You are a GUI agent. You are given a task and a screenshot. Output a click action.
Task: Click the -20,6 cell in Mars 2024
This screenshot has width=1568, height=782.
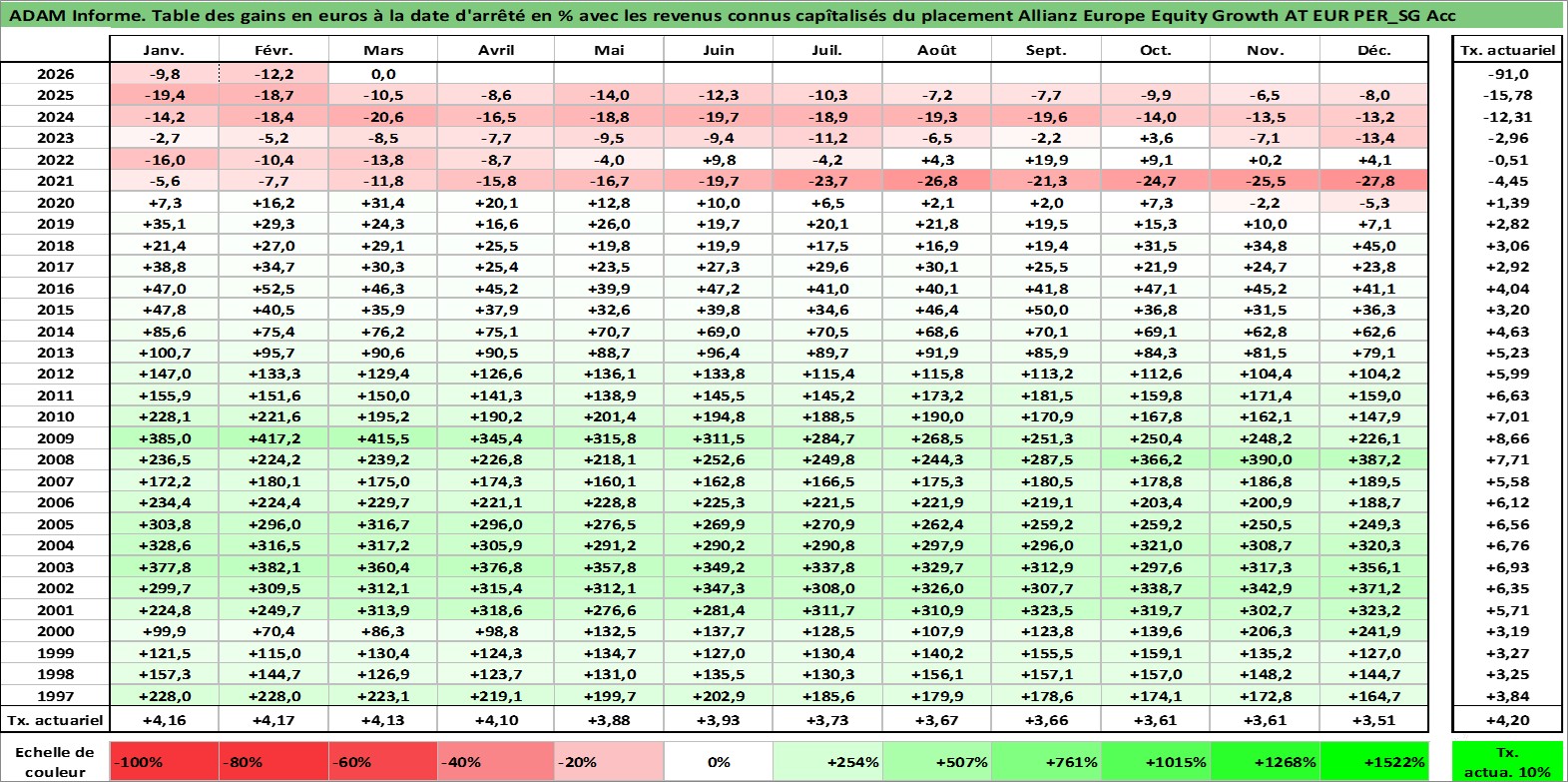383,117
